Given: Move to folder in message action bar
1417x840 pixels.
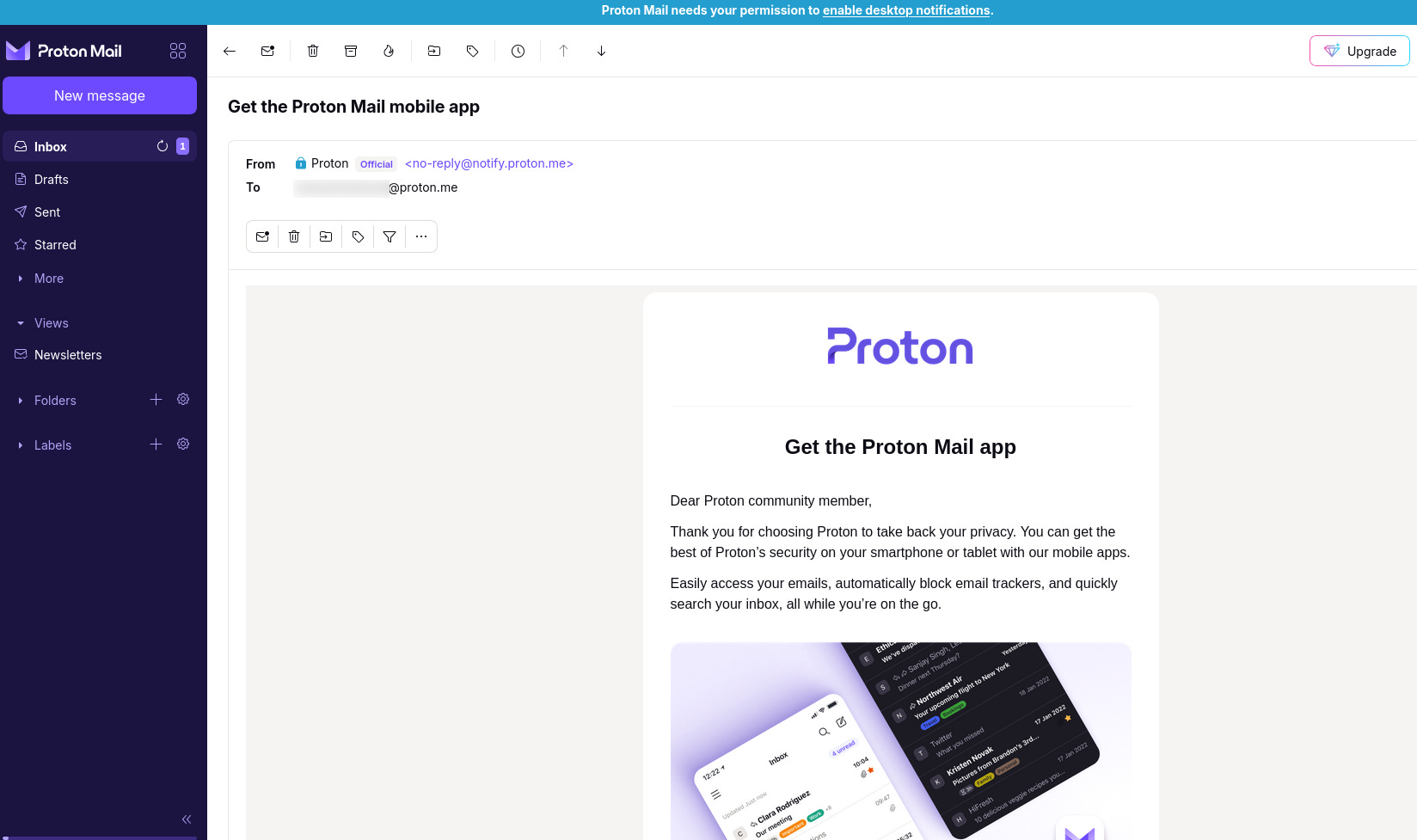Looking at the screenshot, I should tap(326, 236).
